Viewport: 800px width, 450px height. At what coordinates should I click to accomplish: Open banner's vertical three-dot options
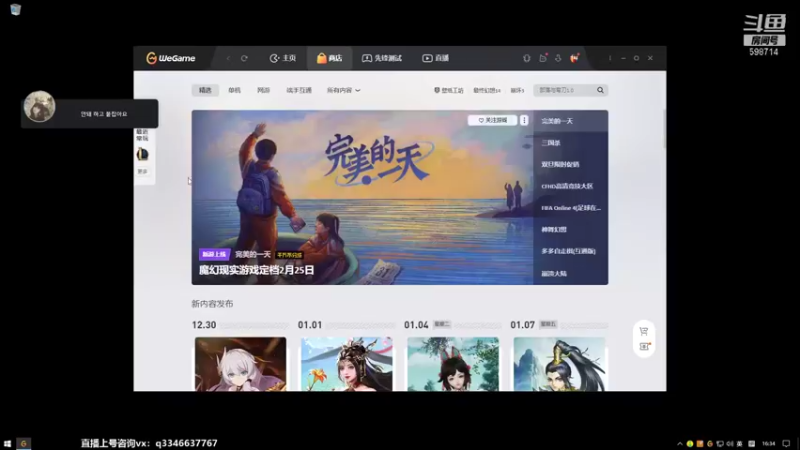tap(524, 120)
